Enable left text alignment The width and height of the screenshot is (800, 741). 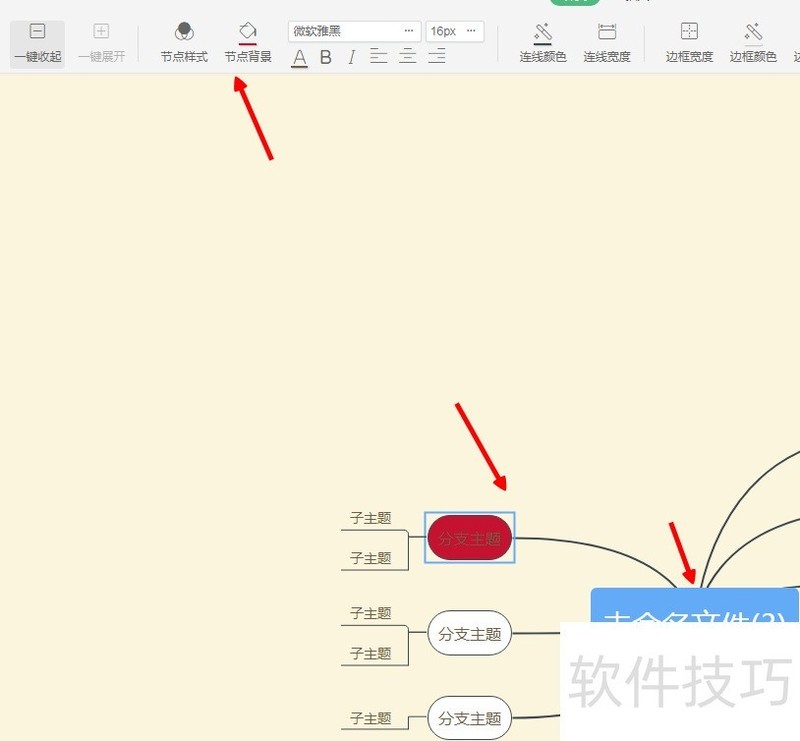[x=378, y=57]
